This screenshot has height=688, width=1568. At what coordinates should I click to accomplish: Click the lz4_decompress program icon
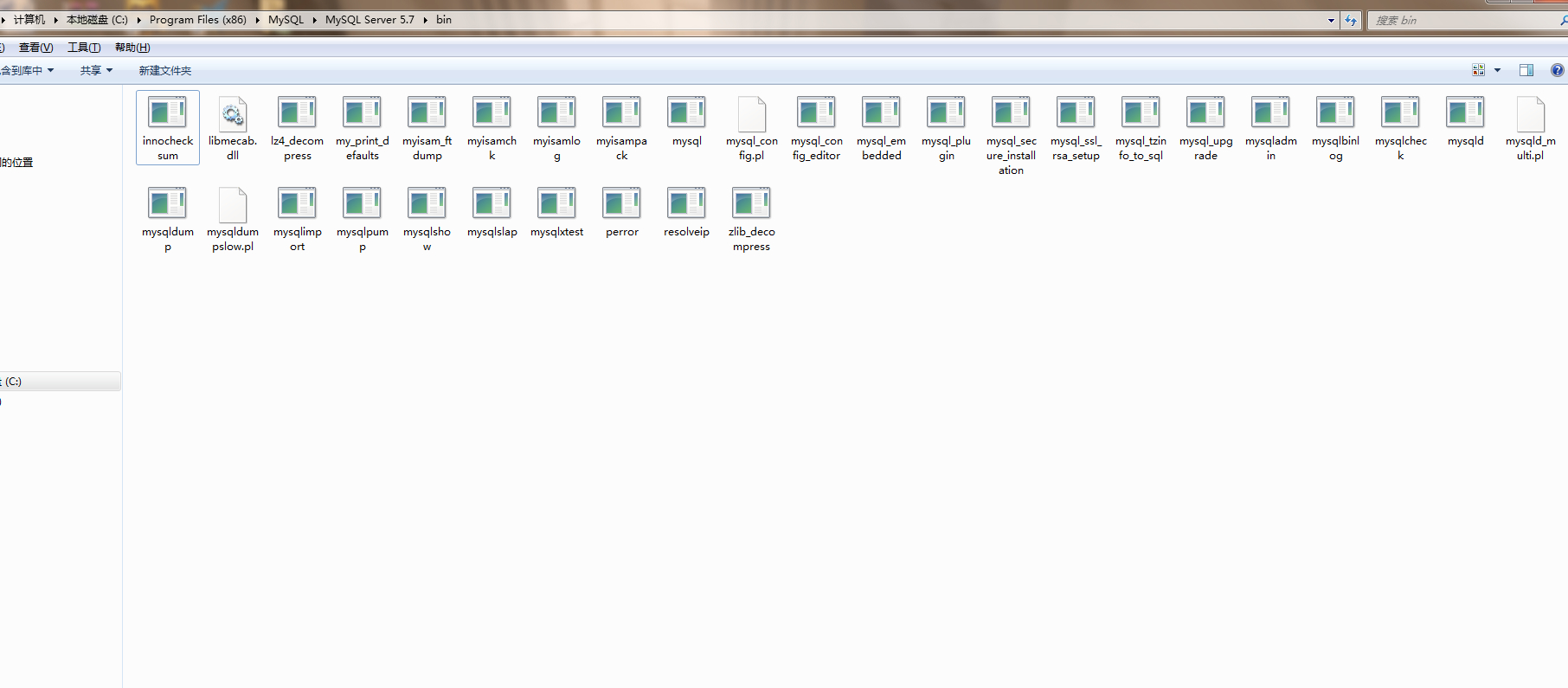click(297, 113)
